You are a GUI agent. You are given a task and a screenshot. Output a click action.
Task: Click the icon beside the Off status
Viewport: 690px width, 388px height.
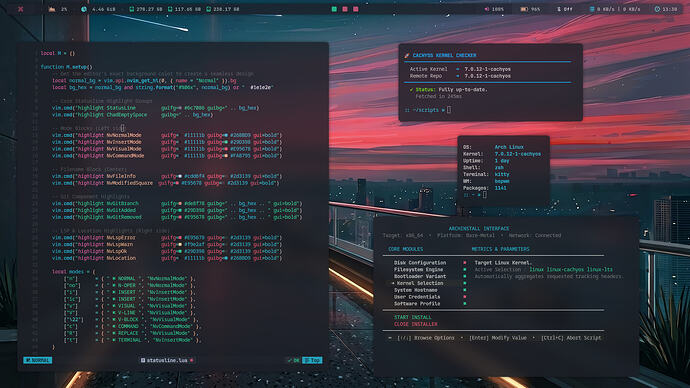point(558,9)
